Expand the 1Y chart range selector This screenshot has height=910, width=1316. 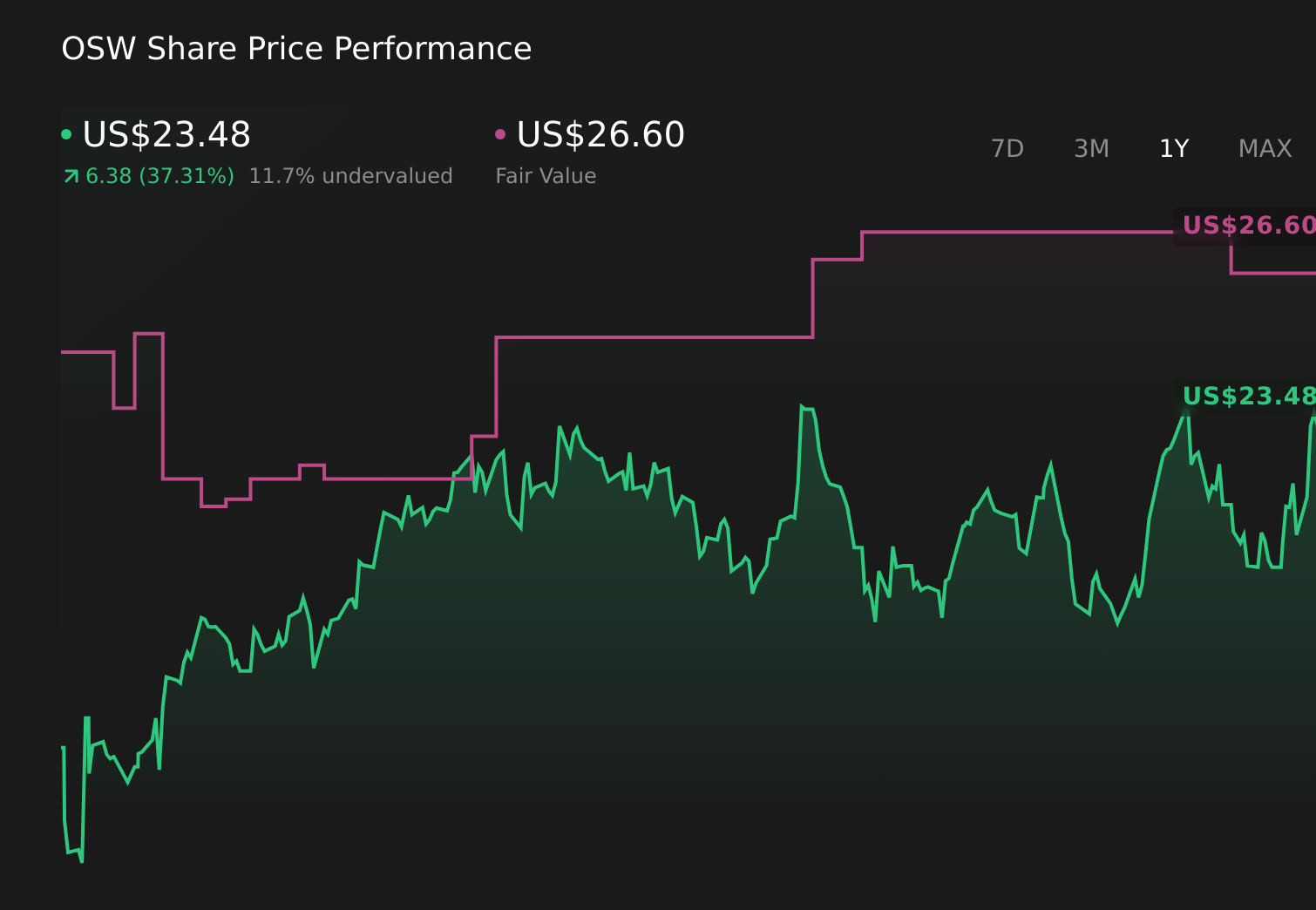pos(1173,148)
